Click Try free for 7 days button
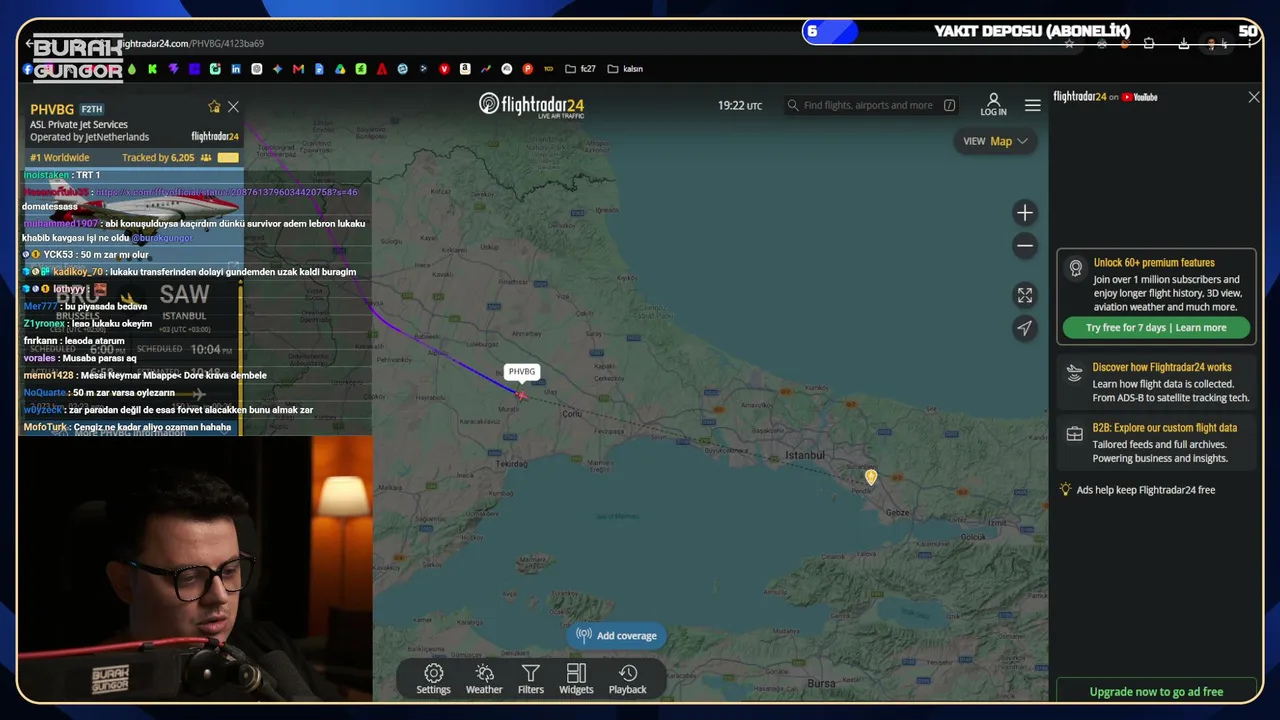This screenshot has width=1280, height=720. point(1156,328)
